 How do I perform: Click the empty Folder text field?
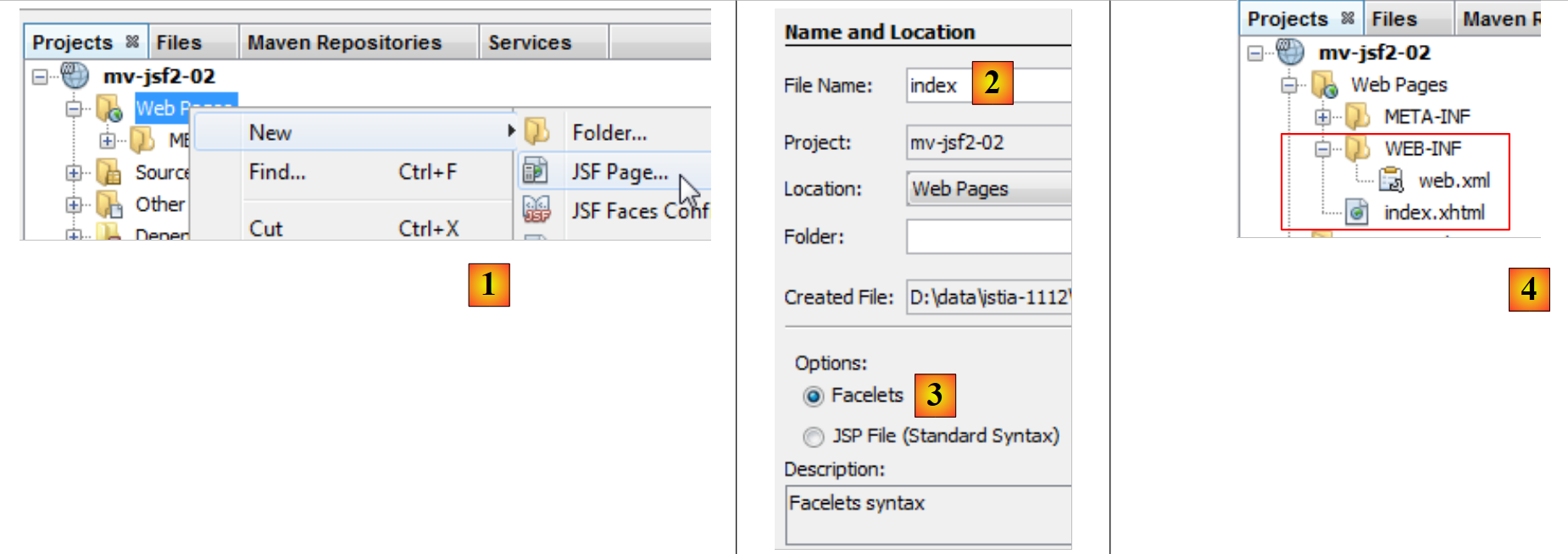pyautogui.click(x=988, y=236)
